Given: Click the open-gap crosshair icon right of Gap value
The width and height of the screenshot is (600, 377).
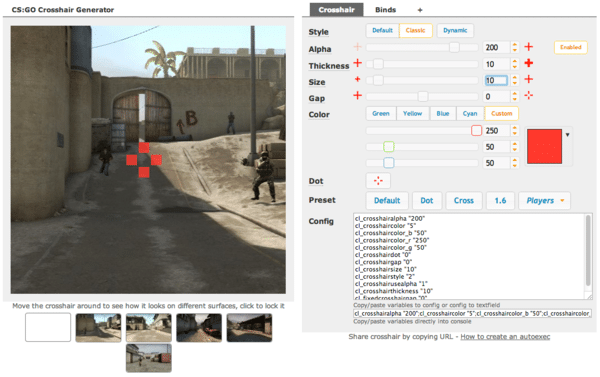Looking at the screenshot, I should pyautogui.click(x=528, y=95).
